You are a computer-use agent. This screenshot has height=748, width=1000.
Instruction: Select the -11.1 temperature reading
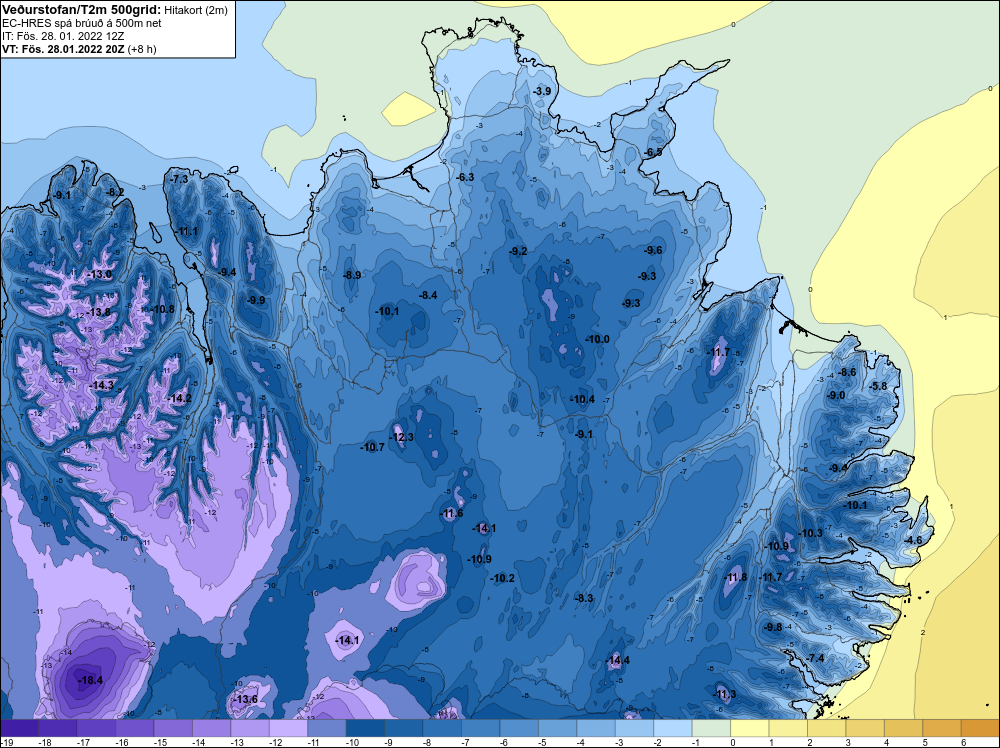tap(188, 231)
